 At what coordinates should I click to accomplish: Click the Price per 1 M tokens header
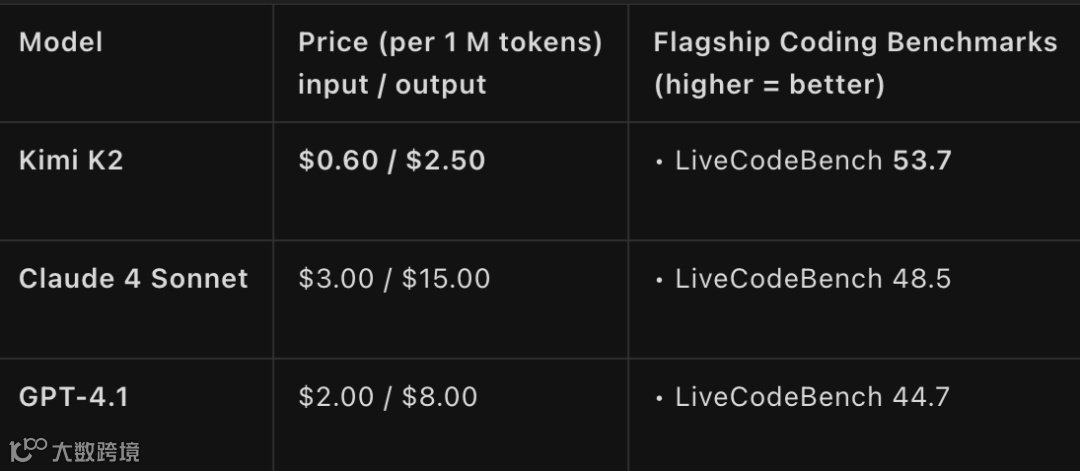(x=450, y=43)
